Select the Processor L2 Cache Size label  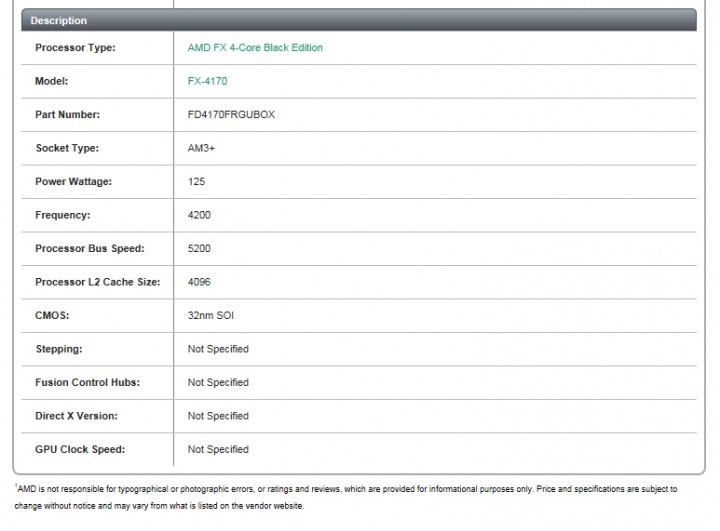click(x=97, y=282)
